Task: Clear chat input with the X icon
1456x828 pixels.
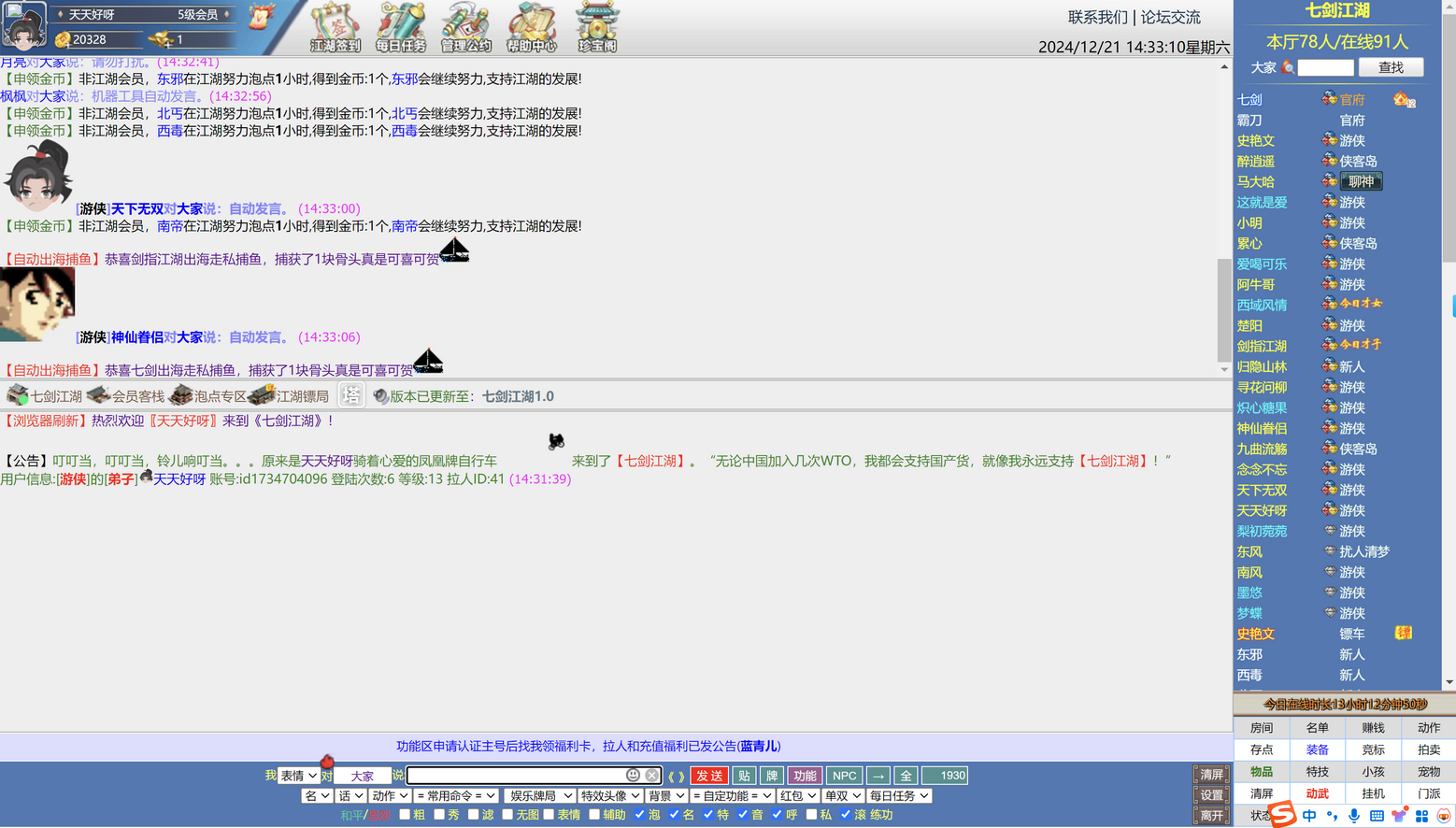Action: tap(651, 776)
